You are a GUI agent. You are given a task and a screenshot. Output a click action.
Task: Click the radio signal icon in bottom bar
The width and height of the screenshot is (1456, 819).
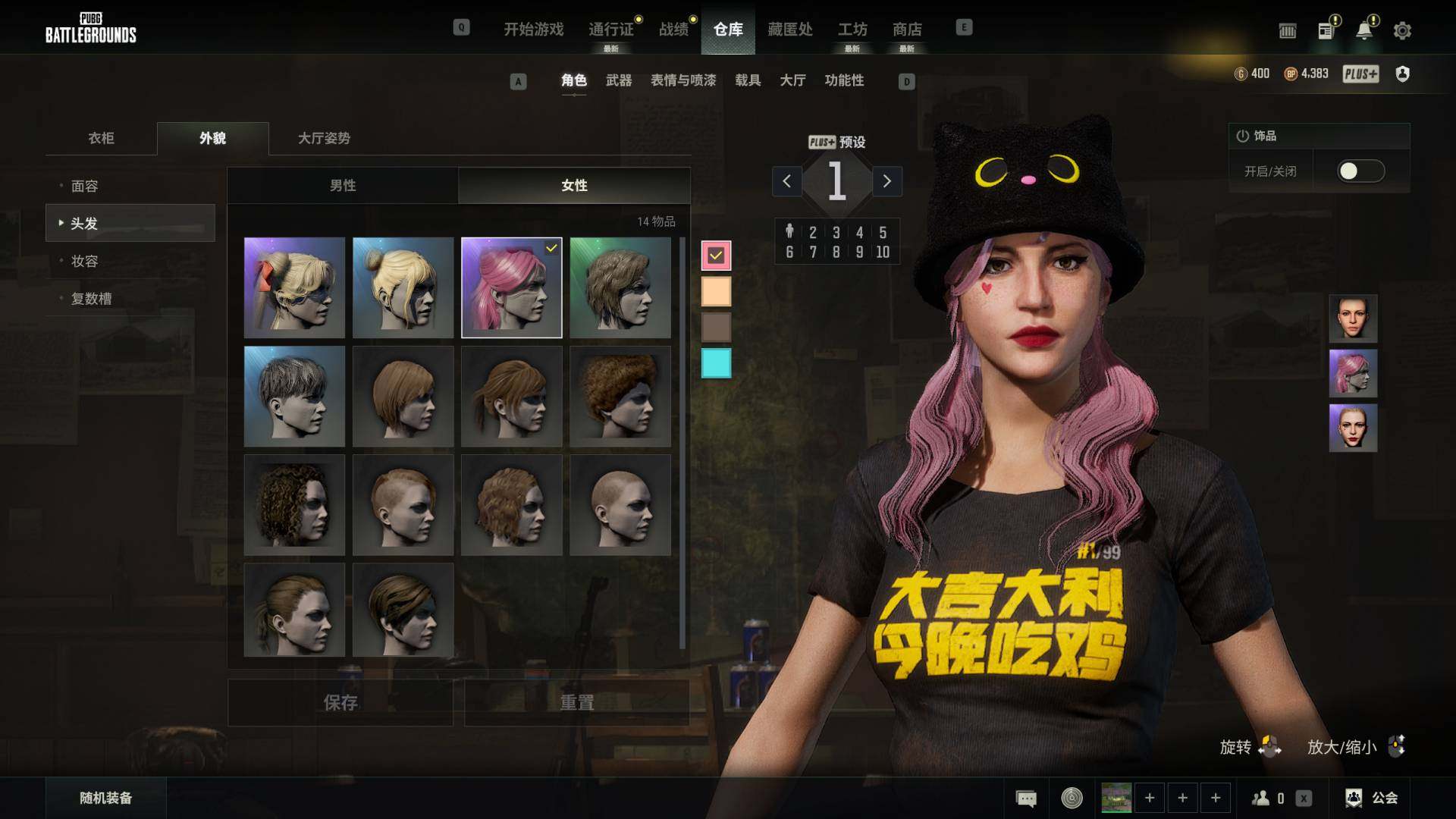pyautogui.click(x=1072, y=798)
